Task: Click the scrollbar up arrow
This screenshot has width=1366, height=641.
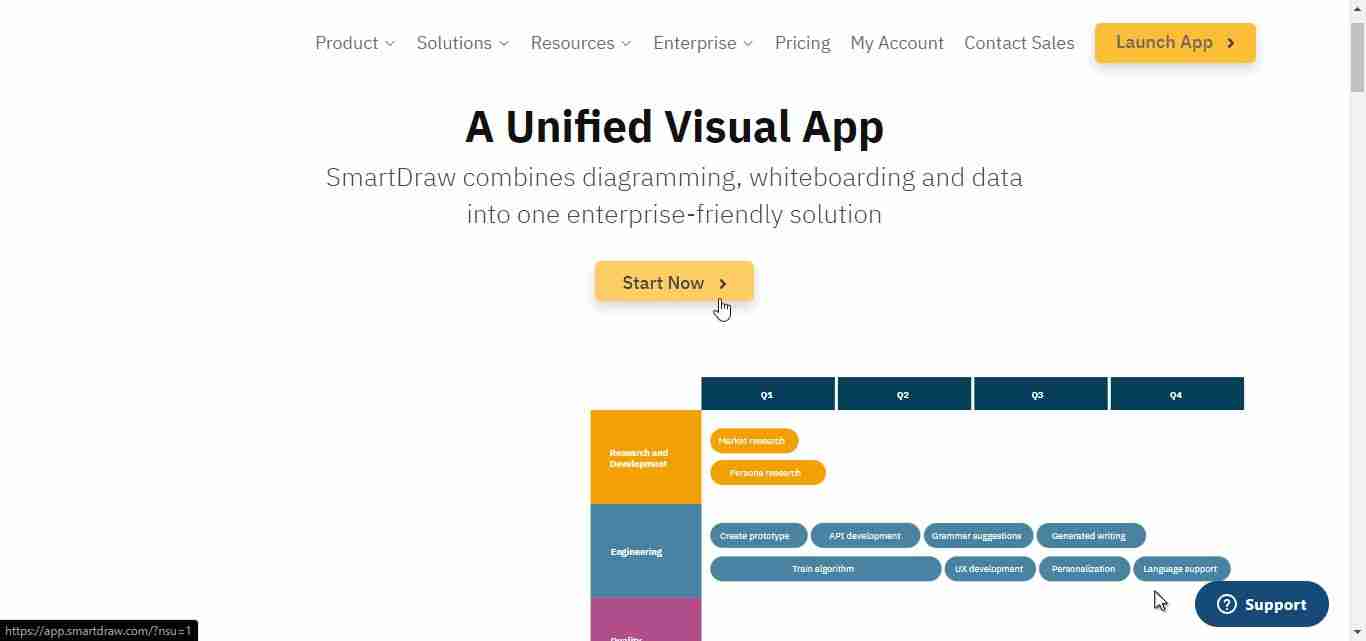Action: click(1357, 8)
